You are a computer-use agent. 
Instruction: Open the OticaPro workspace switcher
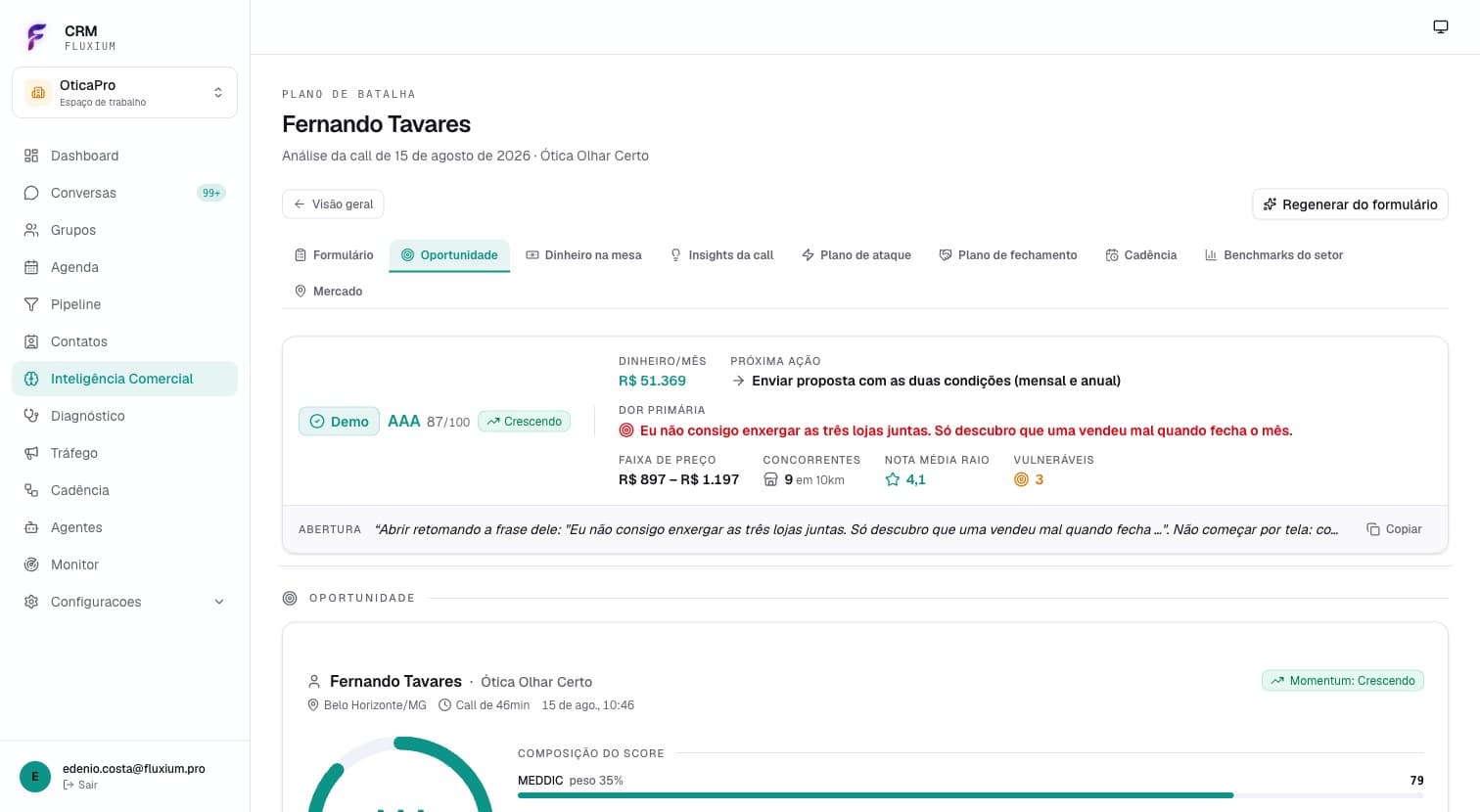click(124, 93)
